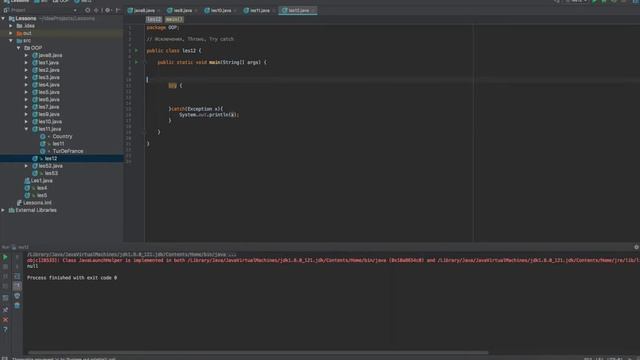Select the les12.java editor tab
This screenshot has width=640, height=360.
[298, 11]
